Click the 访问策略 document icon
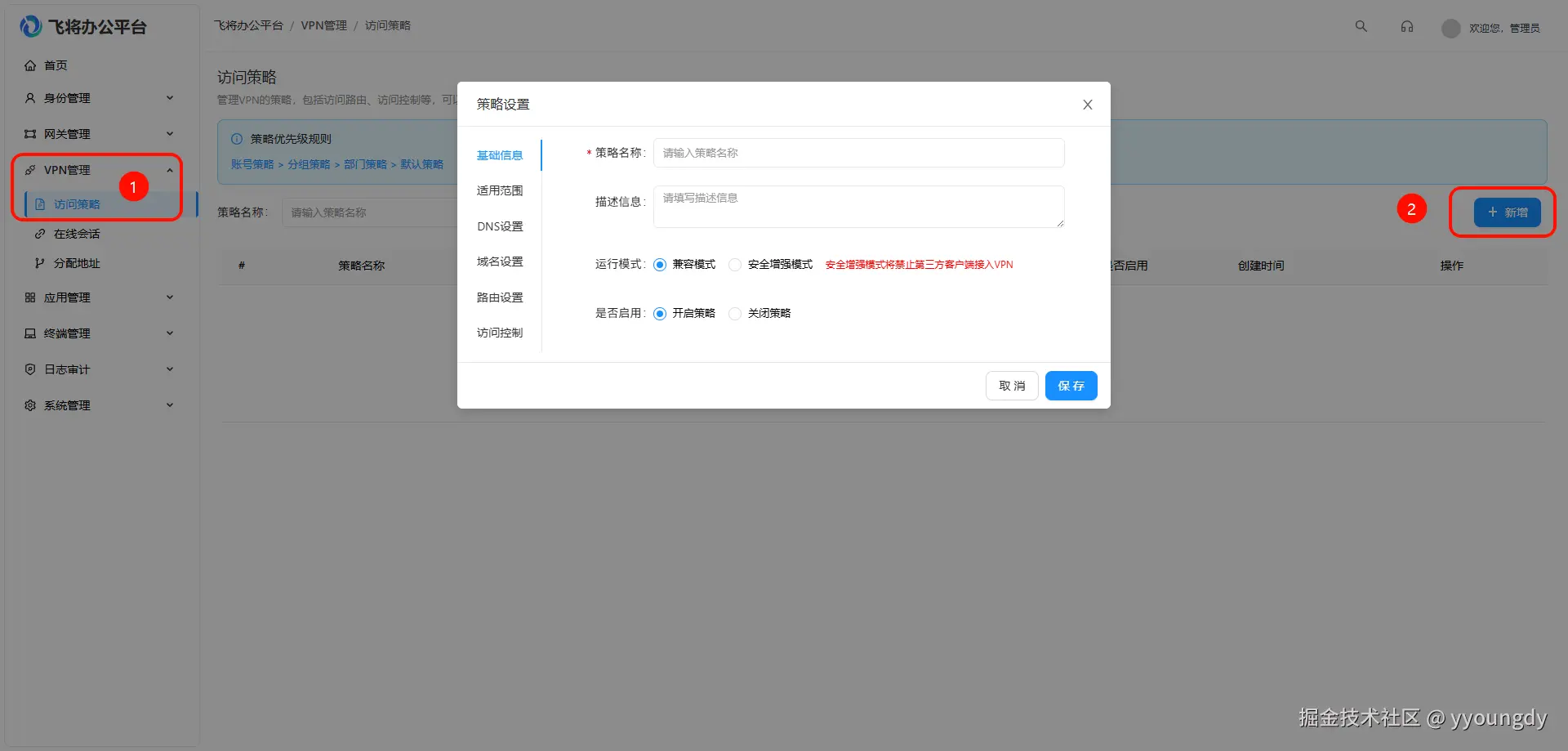The height and width of the screenshot is (751, 1568). click(x=40, y=204)
